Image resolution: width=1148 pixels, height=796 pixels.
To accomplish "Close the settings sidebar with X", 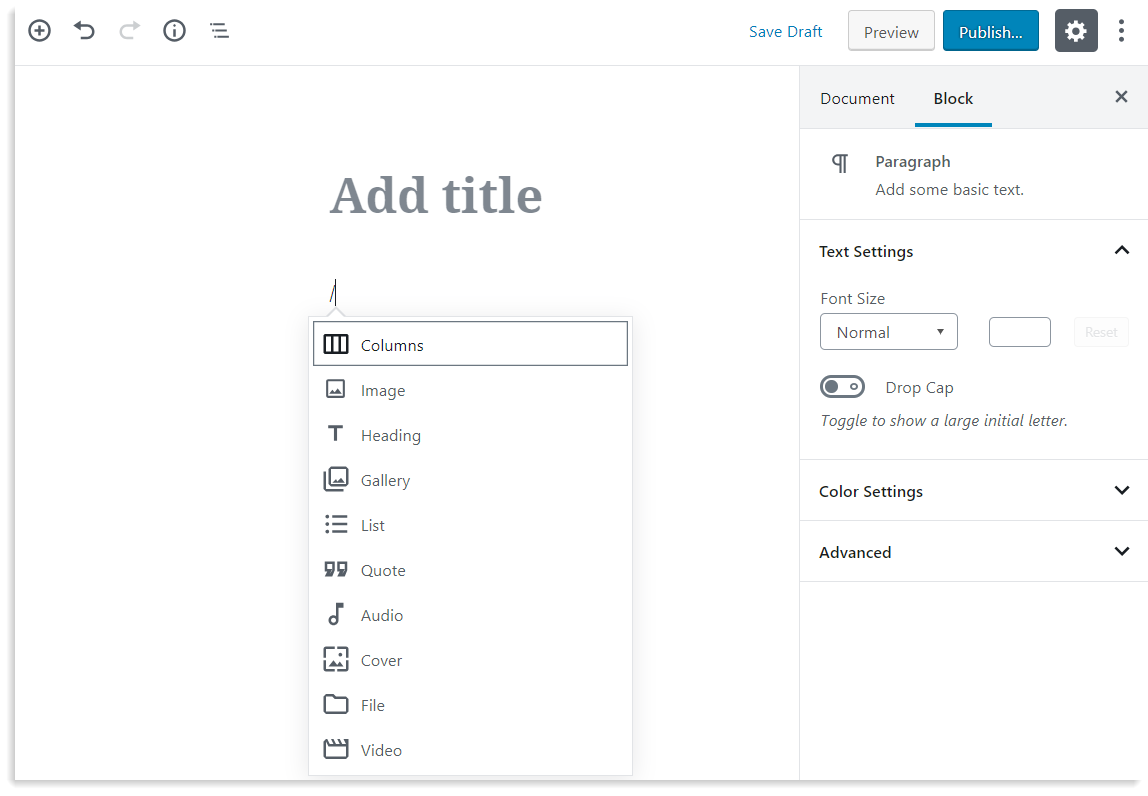I will tap(1121, 97).
